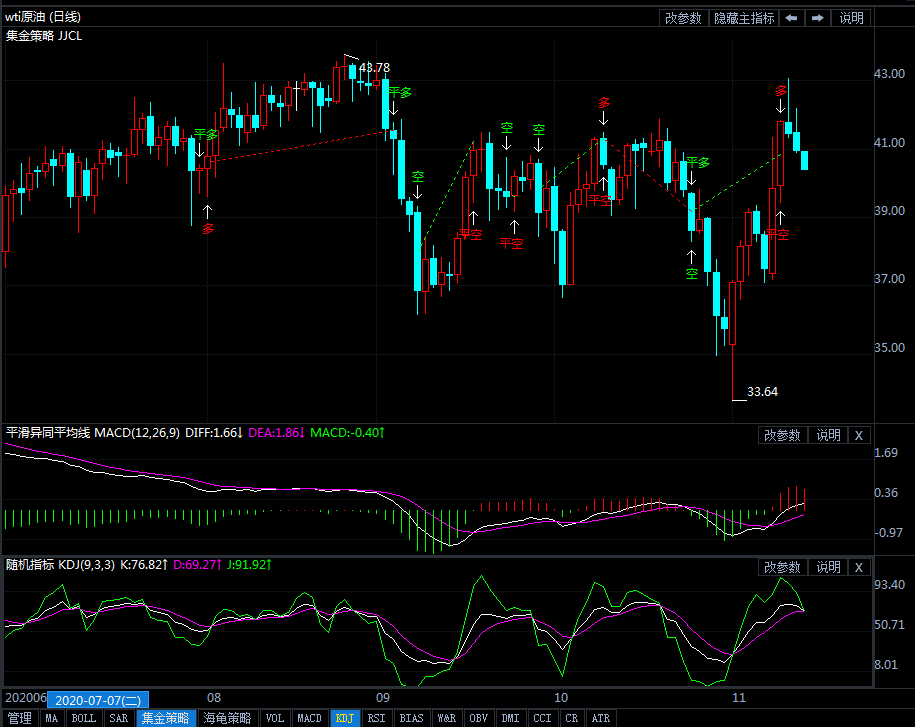Open 说明 in the KDJ panel
Image resolution: width=915 pixels, height=727 pixels.
(x=828, y=567)
